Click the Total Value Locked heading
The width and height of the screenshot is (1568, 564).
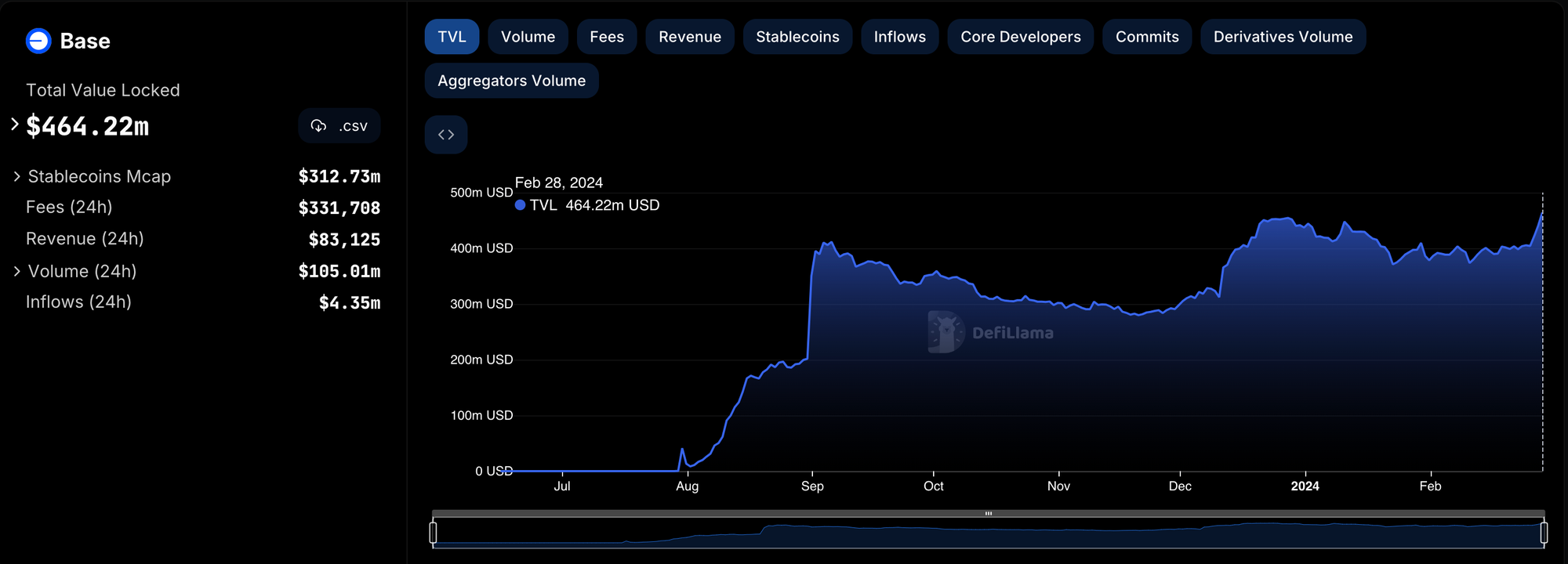[103, 90]
